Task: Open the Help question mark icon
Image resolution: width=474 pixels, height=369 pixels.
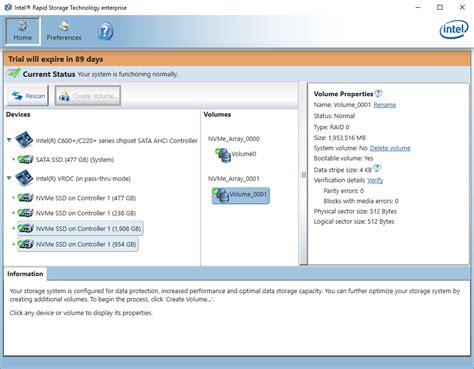Action: pyautogui.click(x=105, y=32)
